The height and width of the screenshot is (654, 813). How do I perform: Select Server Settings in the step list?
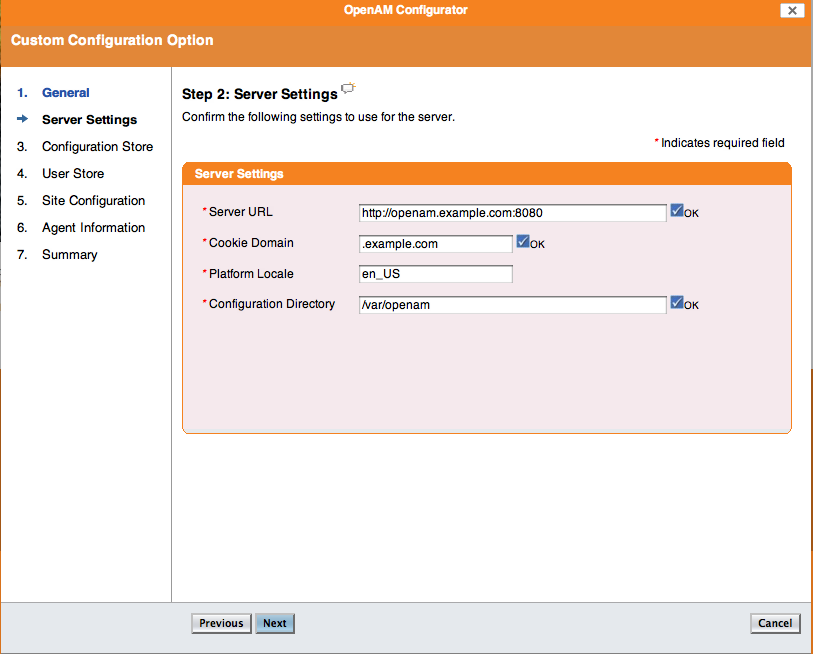pos(90,120)
